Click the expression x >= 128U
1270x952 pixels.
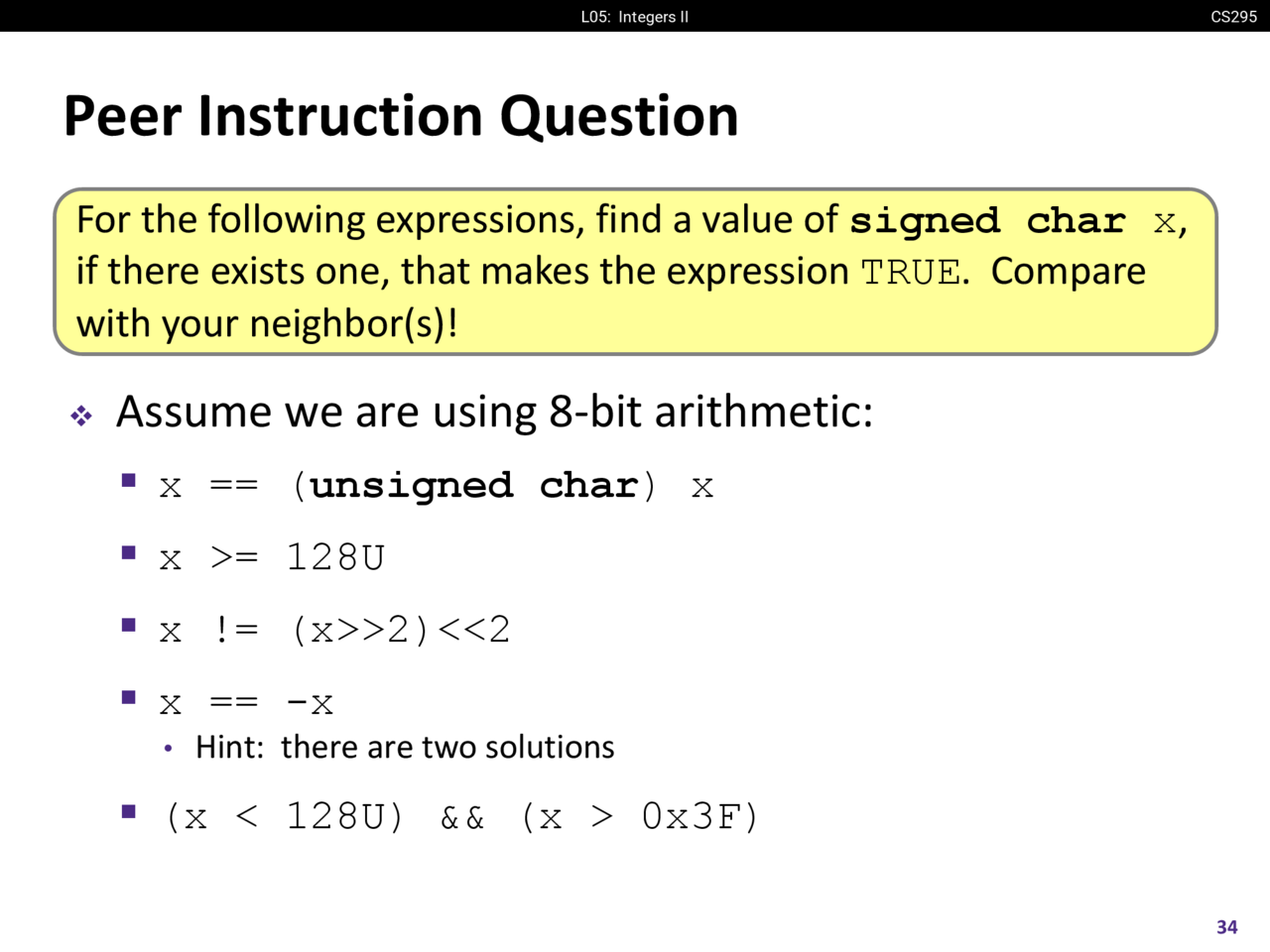tap(271, 558)
